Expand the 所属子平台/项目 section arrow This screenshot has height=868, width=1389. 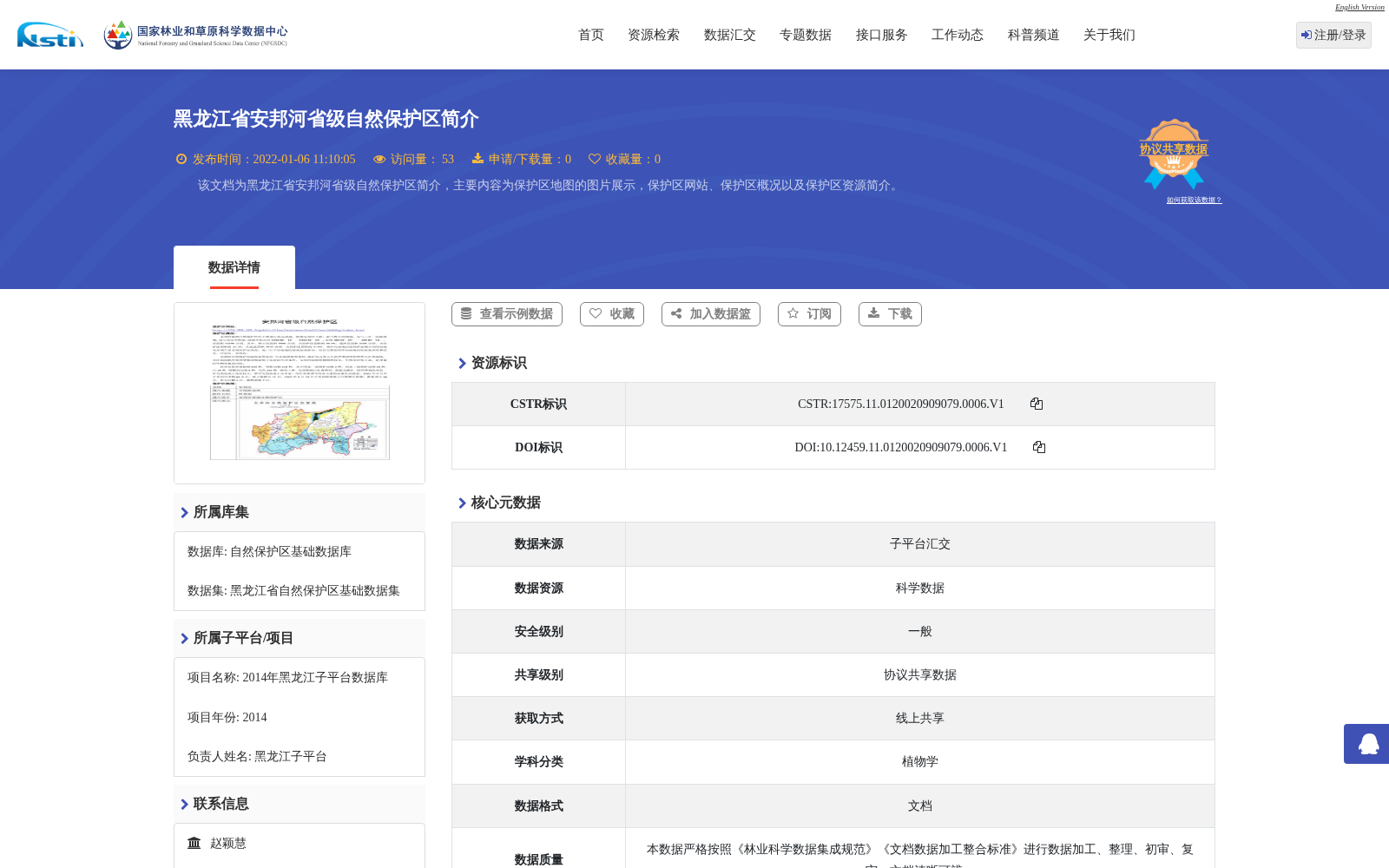click(184, 638)
